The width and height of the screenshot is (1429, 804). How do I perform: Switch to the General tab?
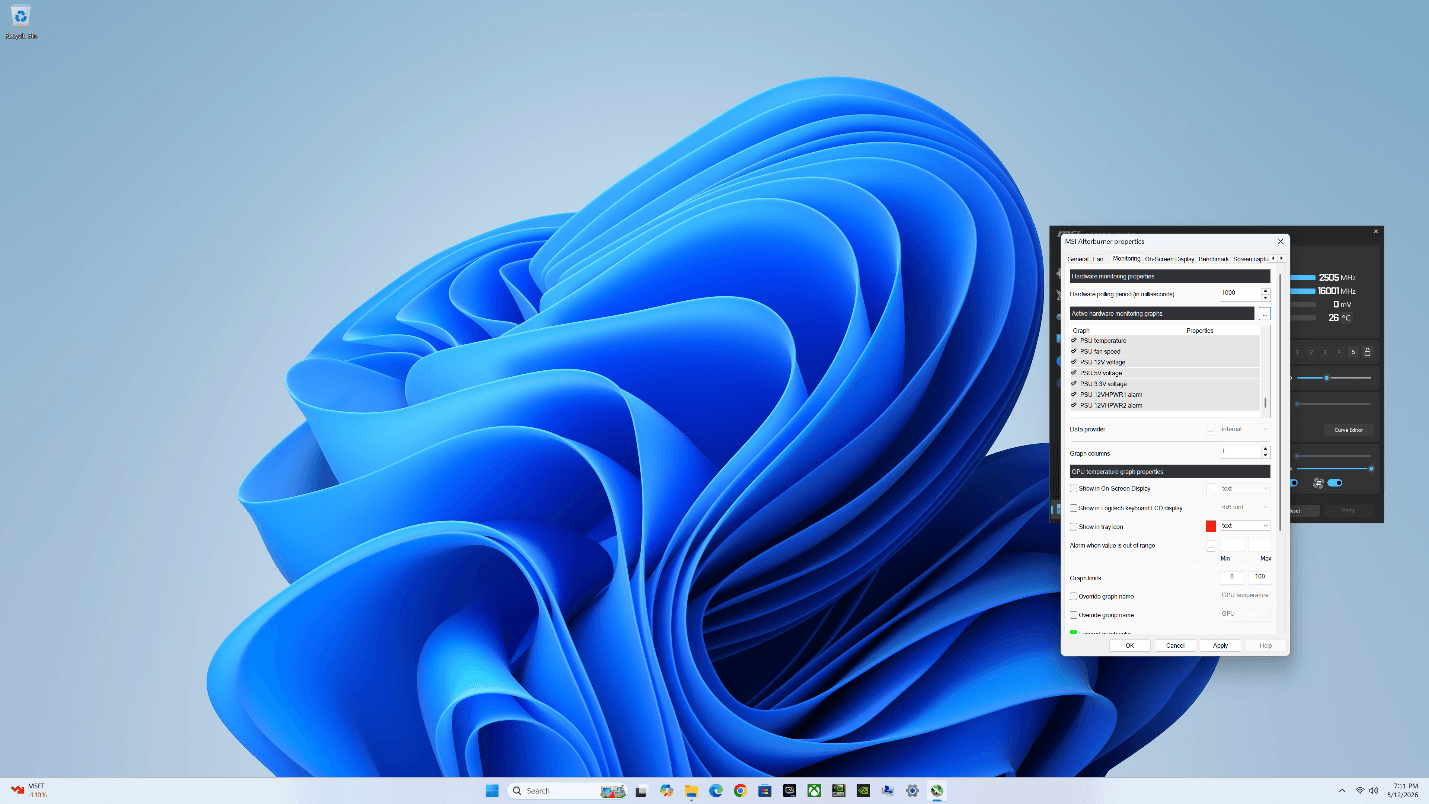pyautogui.click(x=1078, y=259)
